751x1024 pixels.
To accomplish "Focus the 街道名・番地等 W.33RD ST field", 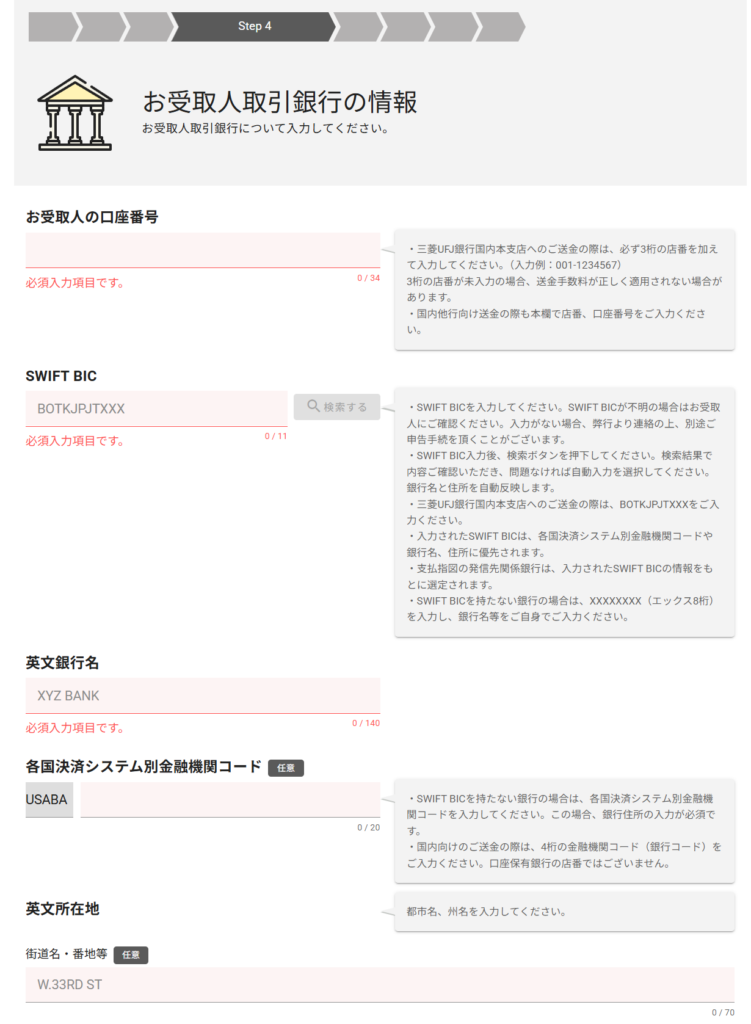I will pos(379,985).
